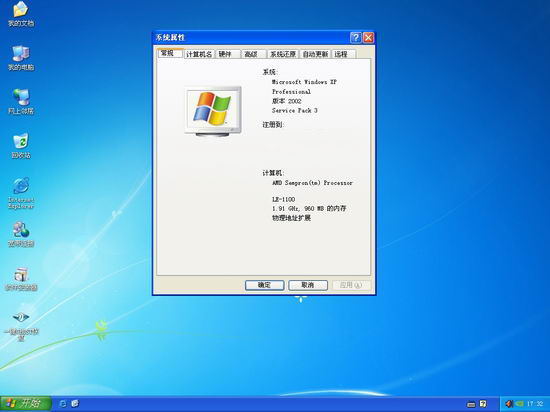Screen dimensions: 550x412
Task: Close the 系统属性 dialog
Action: pos(368,38)
